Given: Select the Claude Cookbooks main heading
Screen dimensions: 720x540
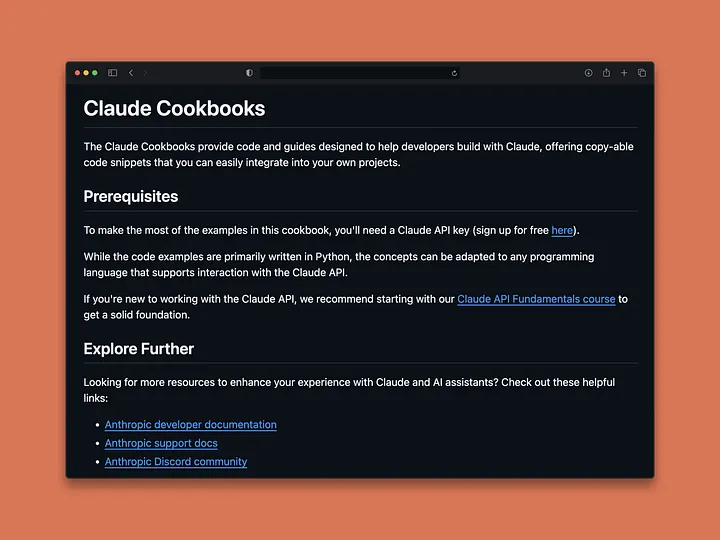Looking at the screenshot, I should tap(174, 109).
